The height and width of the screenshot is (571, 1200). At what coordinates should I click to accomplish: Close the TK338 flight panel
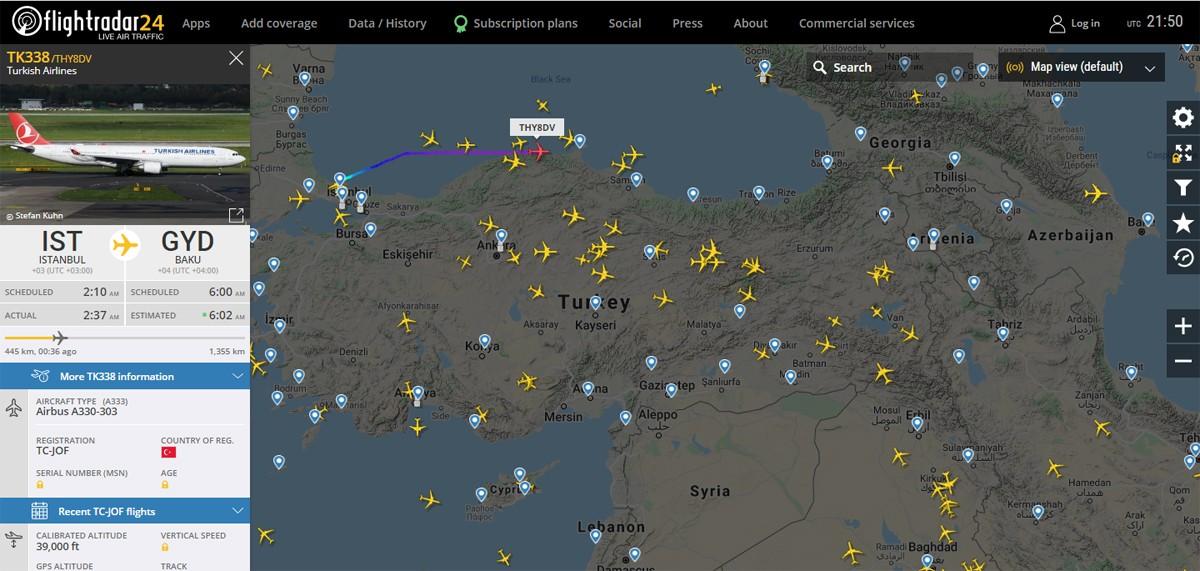click(236, 58)
